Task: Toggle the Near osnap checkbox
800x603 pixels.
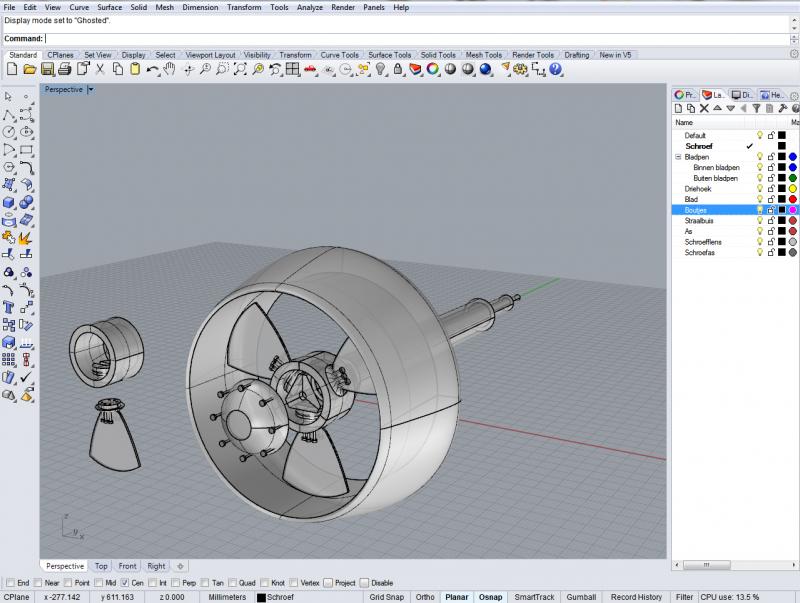Action: pos(38,583)
